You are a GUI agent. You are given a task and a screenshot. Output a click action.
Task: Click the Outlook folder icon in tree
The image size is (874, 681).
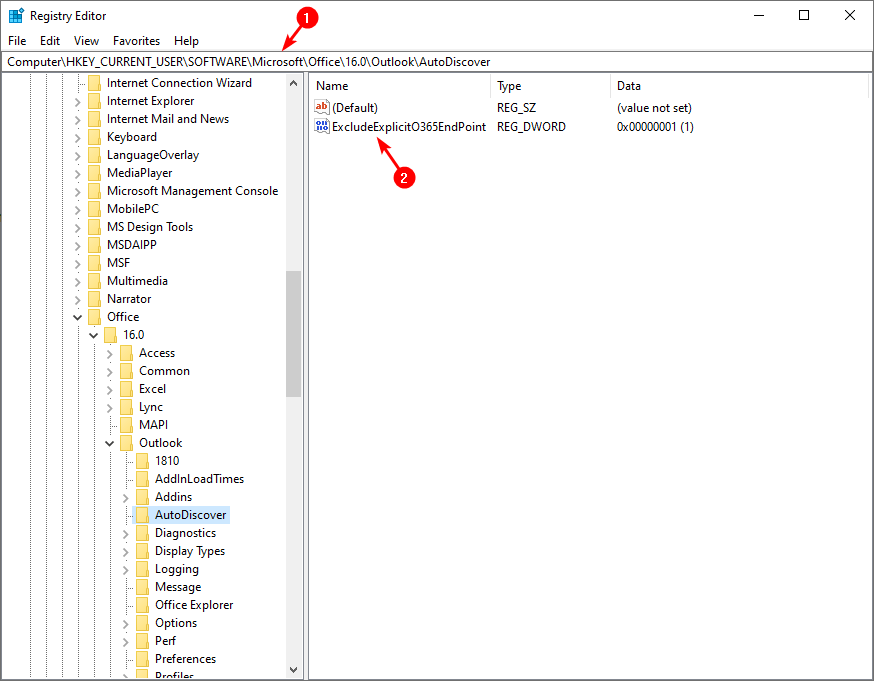pos(128,442)
